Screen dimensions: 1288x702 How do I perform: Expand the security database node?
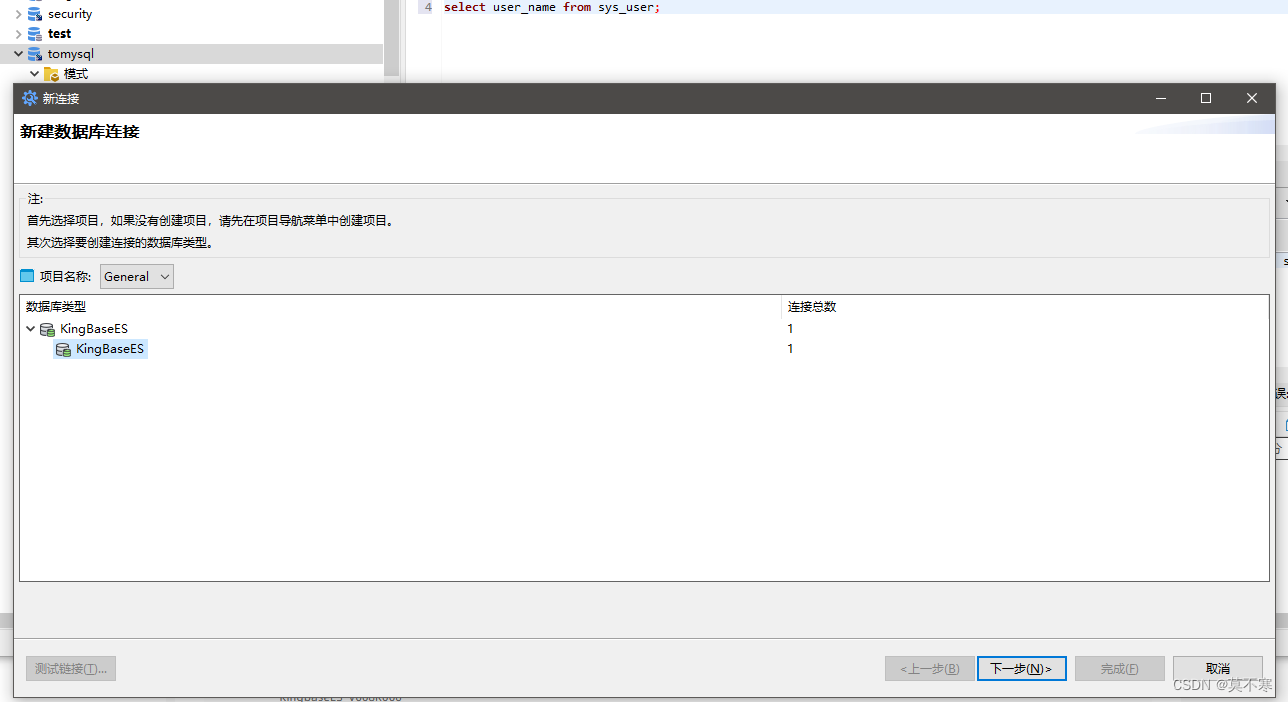coord(18,14)
